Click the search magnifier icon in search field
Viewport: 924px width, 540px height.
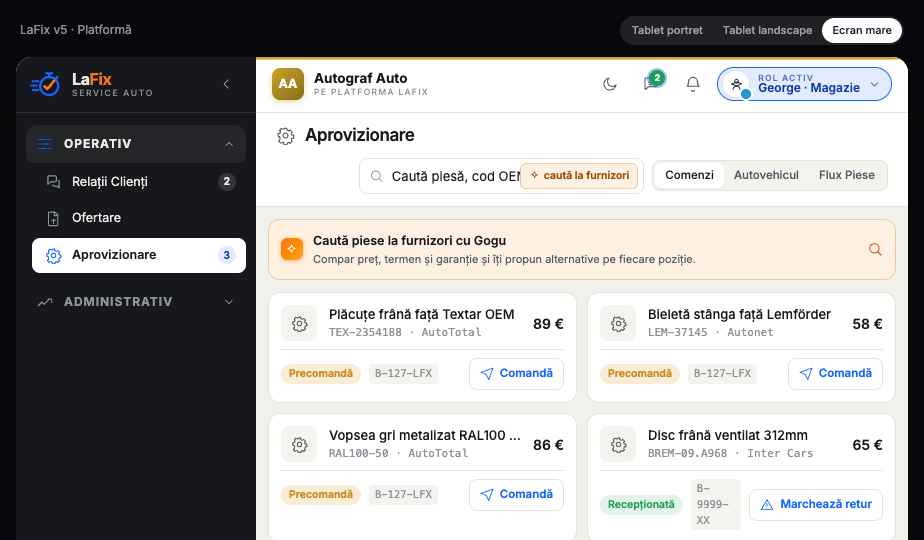click(x=376, y=176)
